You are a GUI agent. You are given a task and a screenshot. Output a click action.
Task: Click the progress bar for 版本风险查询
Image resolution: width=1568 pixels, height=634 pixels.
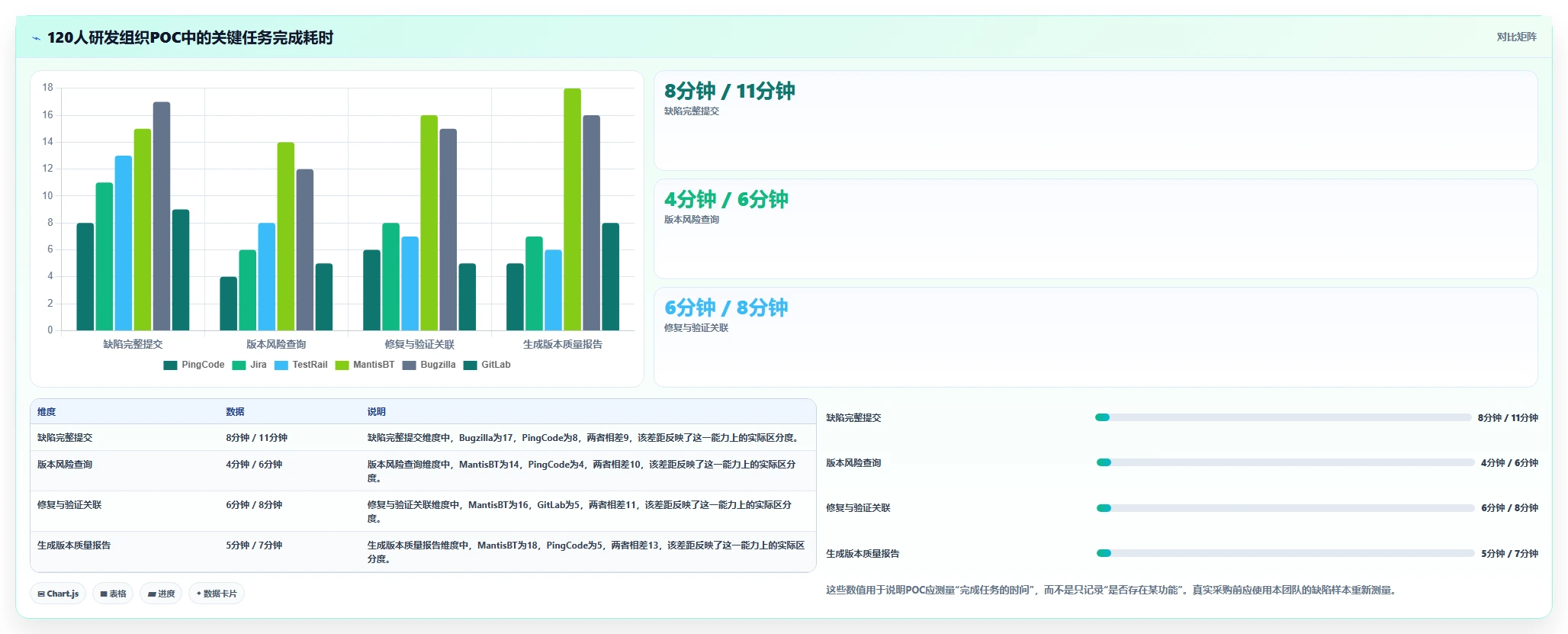(x=1285, y=462)
